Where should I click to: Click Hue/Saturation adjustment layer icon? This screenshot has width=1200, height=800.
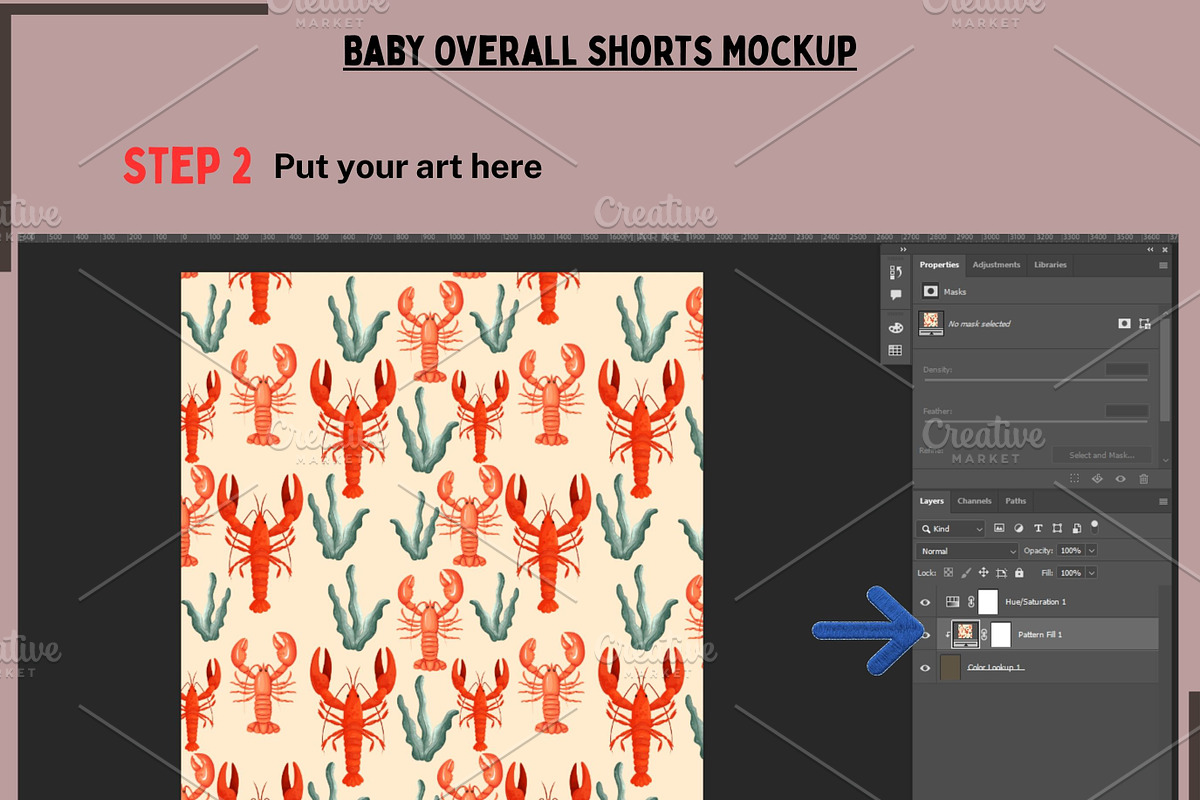click(x=952, y=601)
